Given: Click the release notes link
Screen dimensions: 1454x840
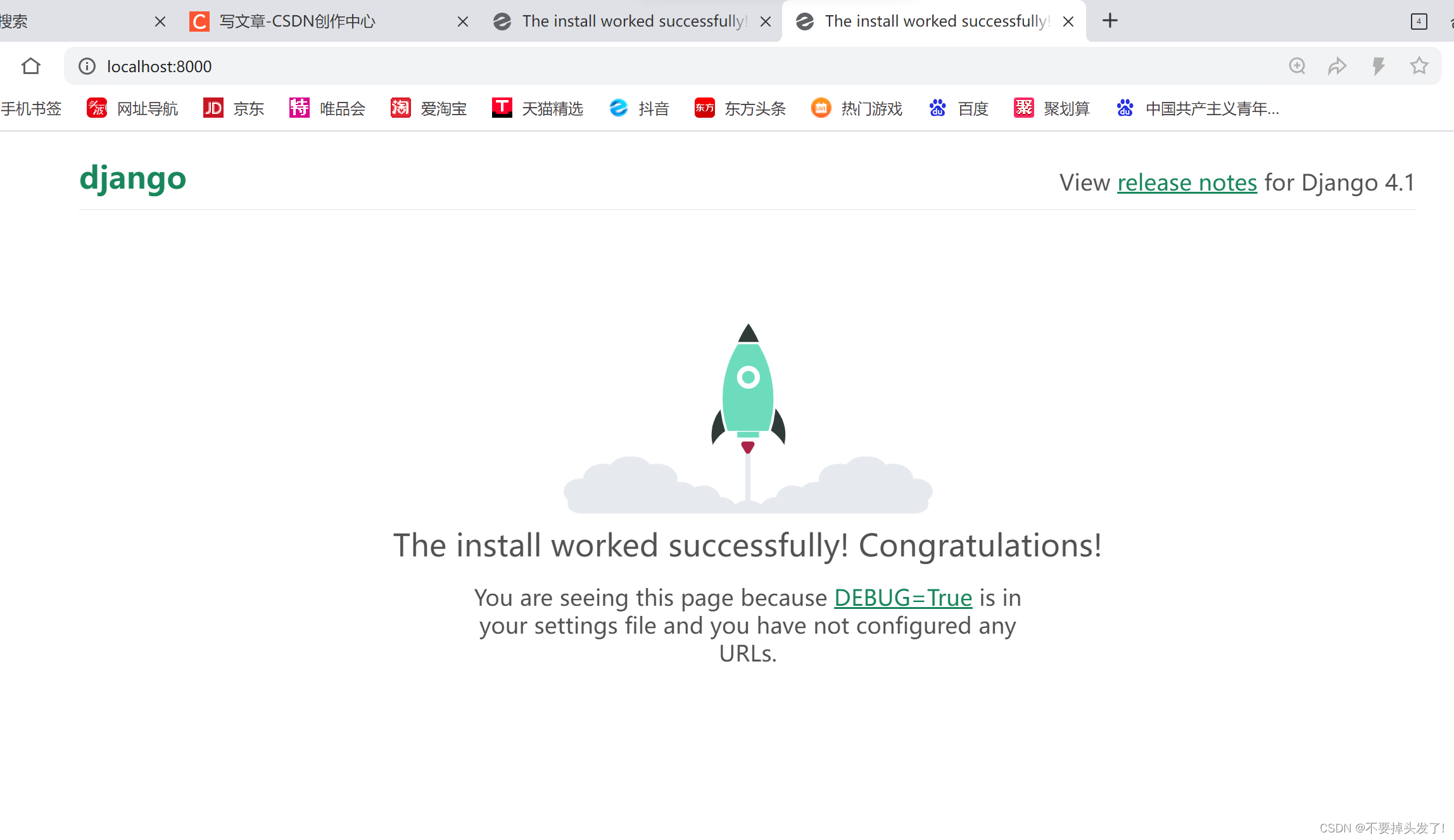Looking at the screenshot, I should [x=1187, y=182].
